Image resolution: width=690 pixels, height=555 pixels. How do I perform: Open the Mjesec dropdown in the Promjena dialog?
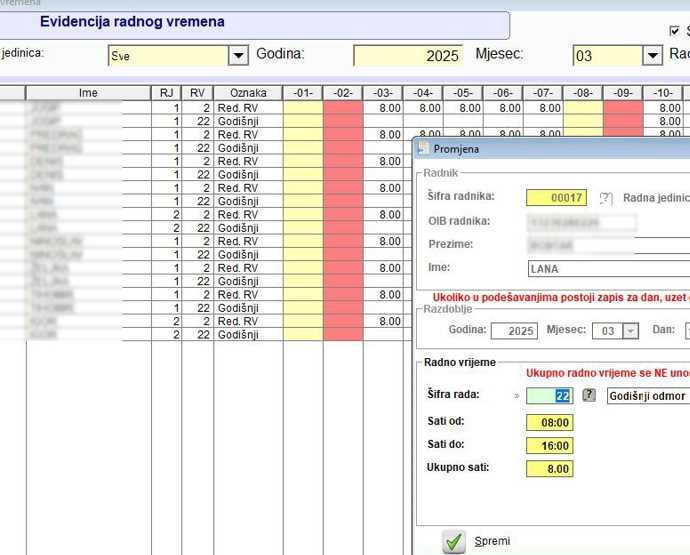tap(630, 331)
